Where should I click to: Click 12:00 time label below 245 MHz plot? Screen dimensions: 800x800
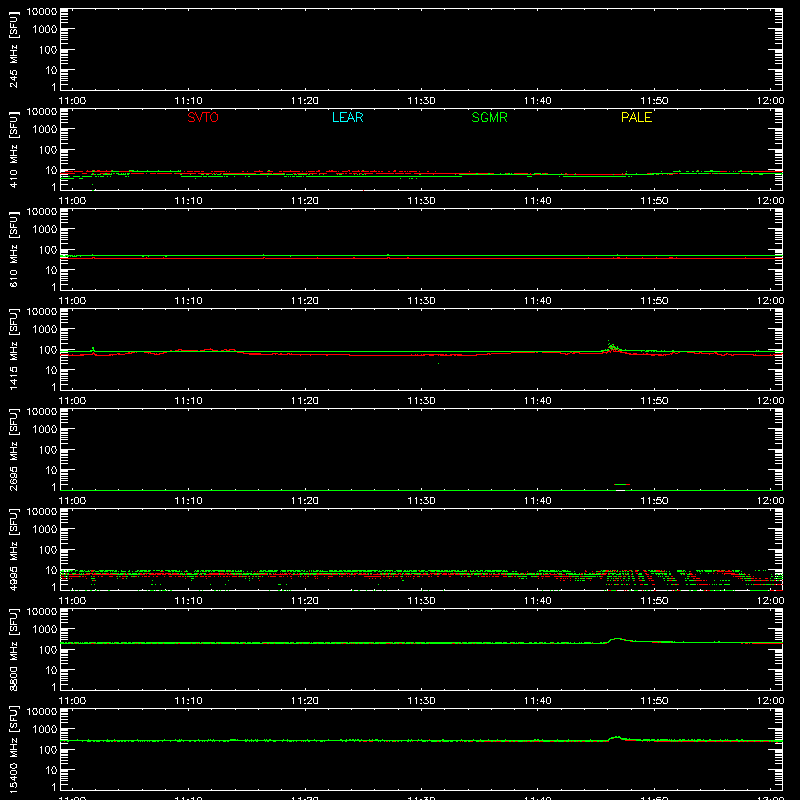coord(770,101)
